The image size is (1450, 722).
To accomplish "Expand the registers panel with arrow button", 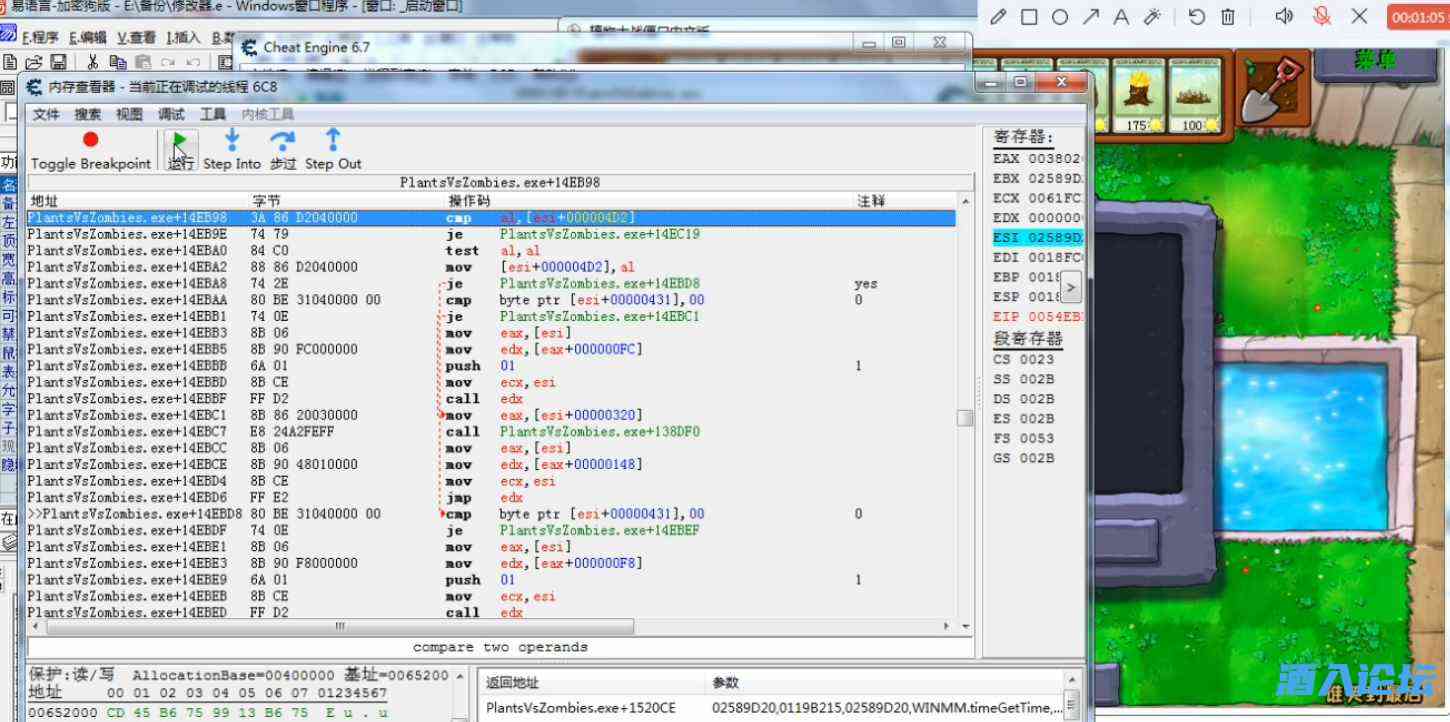I will [1070, 287].
